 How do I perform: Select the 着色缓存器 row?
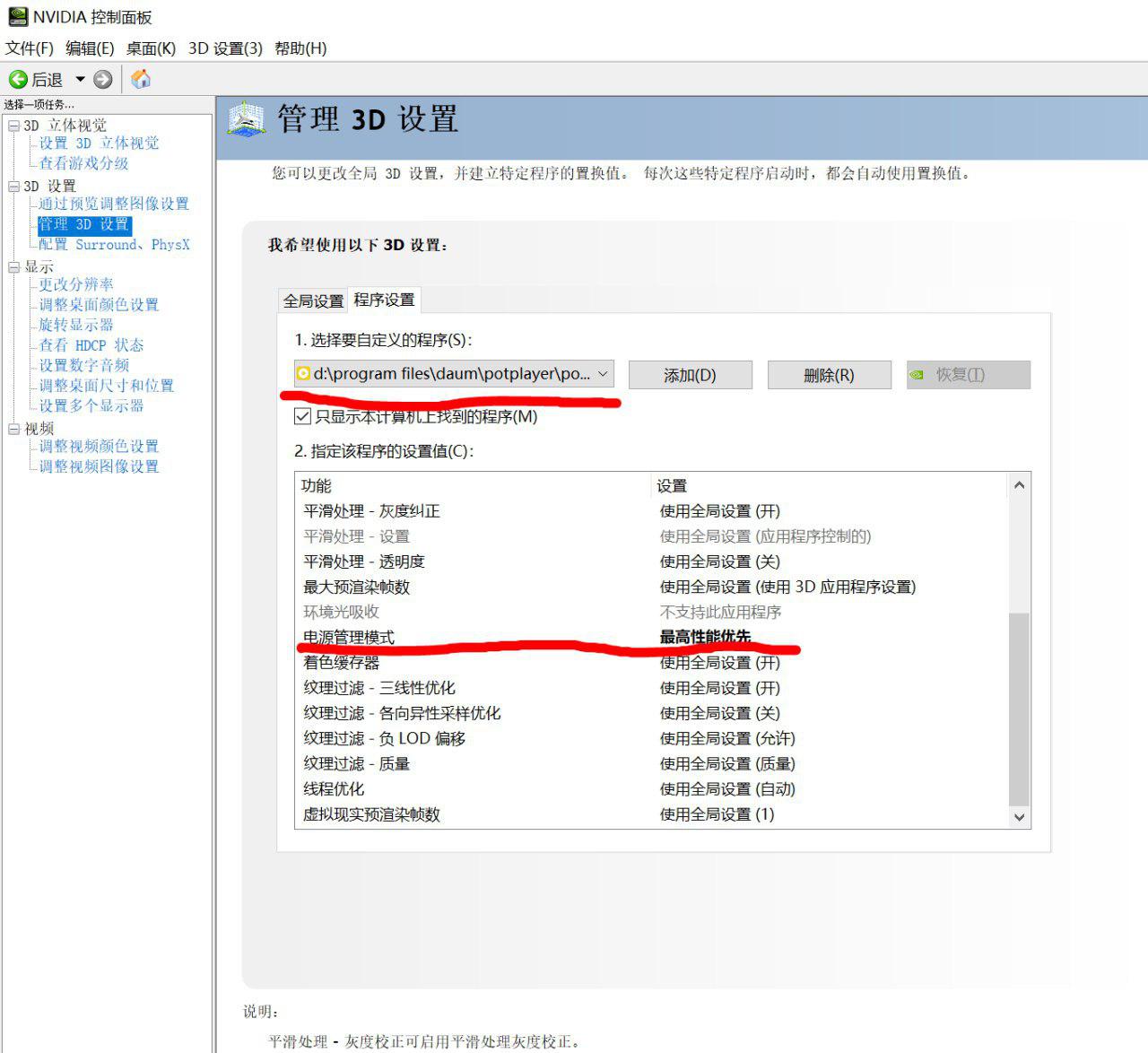651,663
